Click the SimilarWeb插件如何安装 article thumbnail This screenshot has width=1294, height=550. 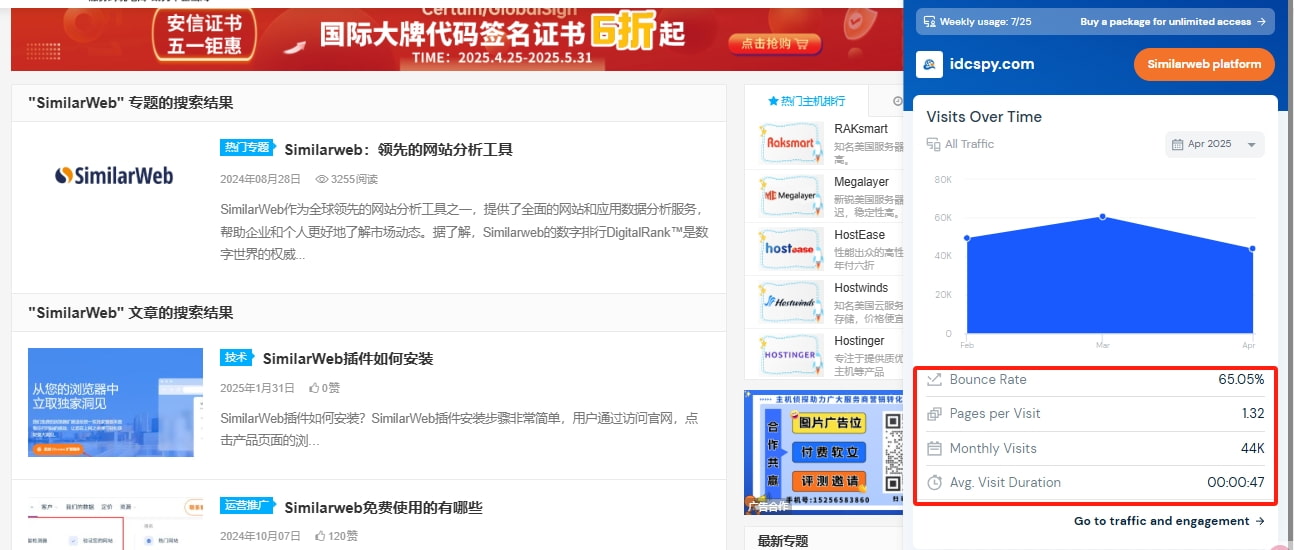(x=115, y=403)
